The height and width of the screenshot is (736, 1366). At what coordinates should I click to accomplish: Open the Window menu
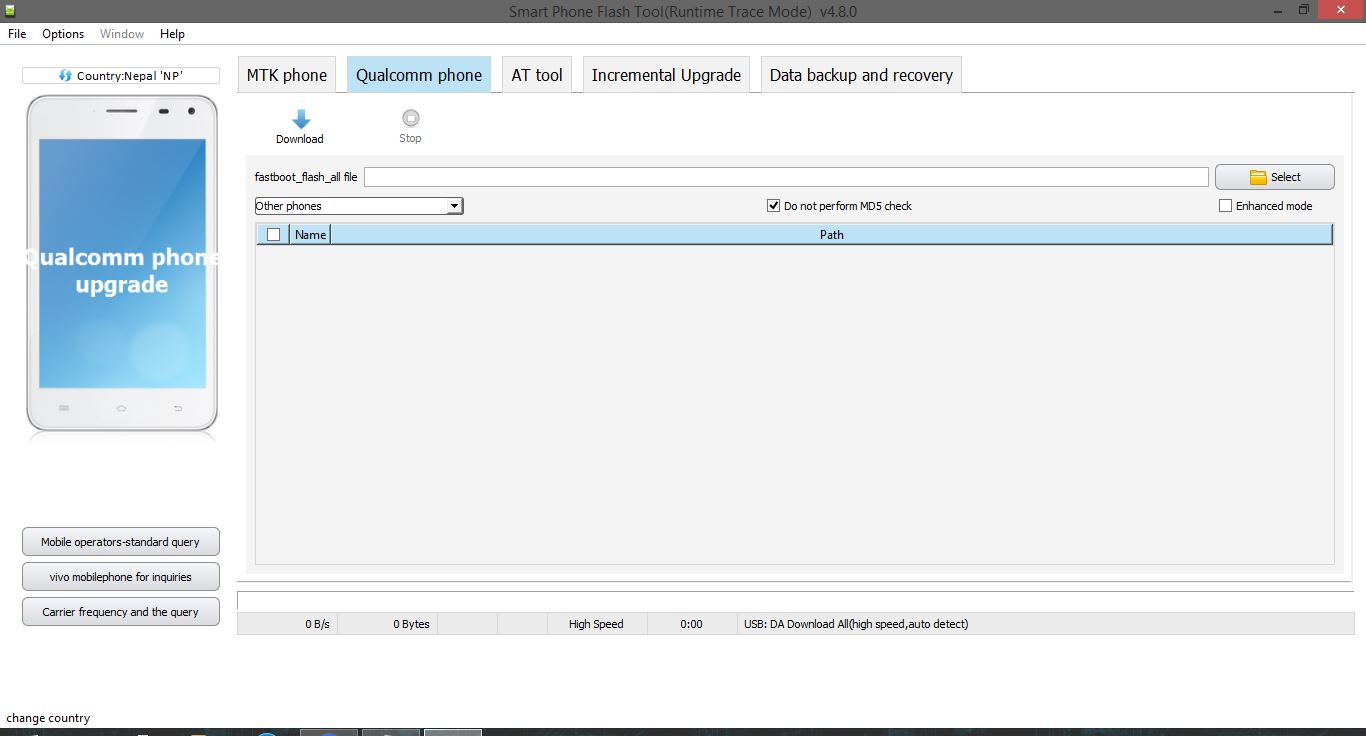(x=121, y=33)
